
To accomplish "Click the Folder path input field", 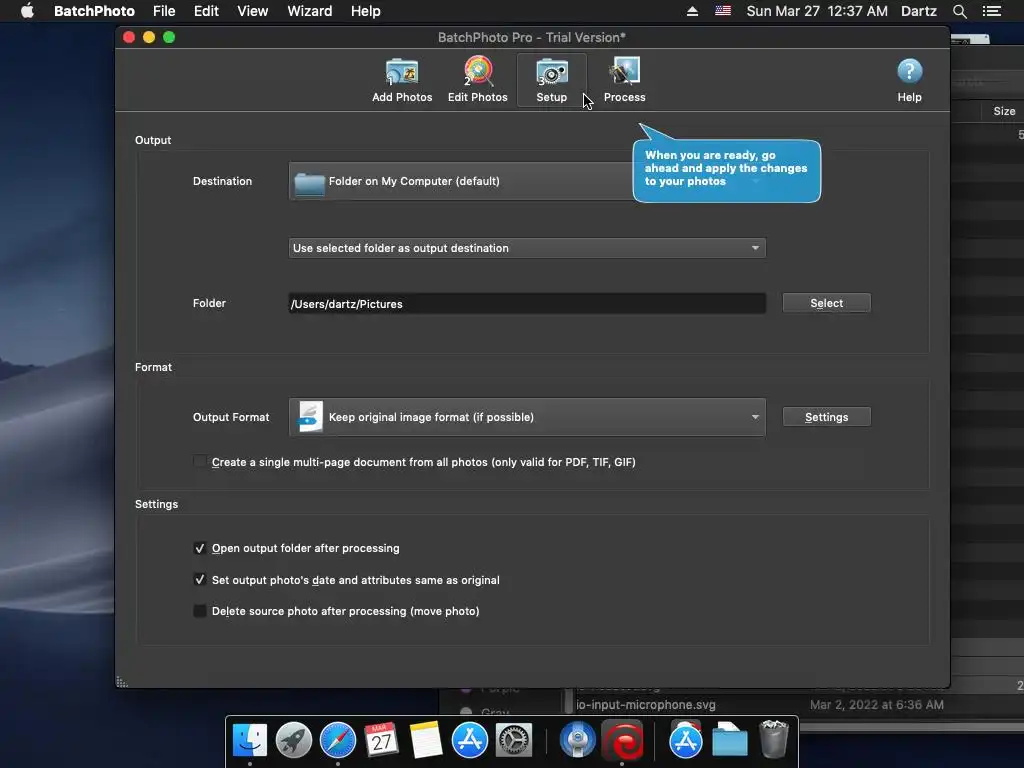I will 527,304.
